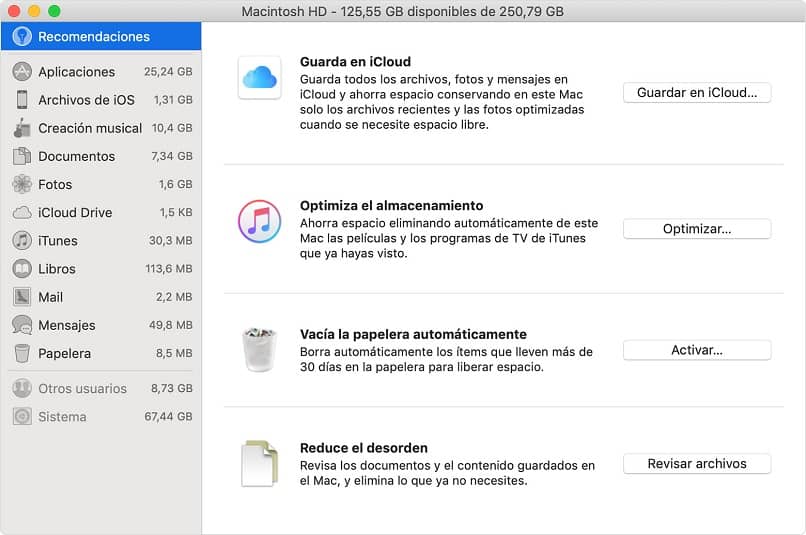Select Documentos label in the sidebar
Screen dimensions: 806x535
[77, 156]
